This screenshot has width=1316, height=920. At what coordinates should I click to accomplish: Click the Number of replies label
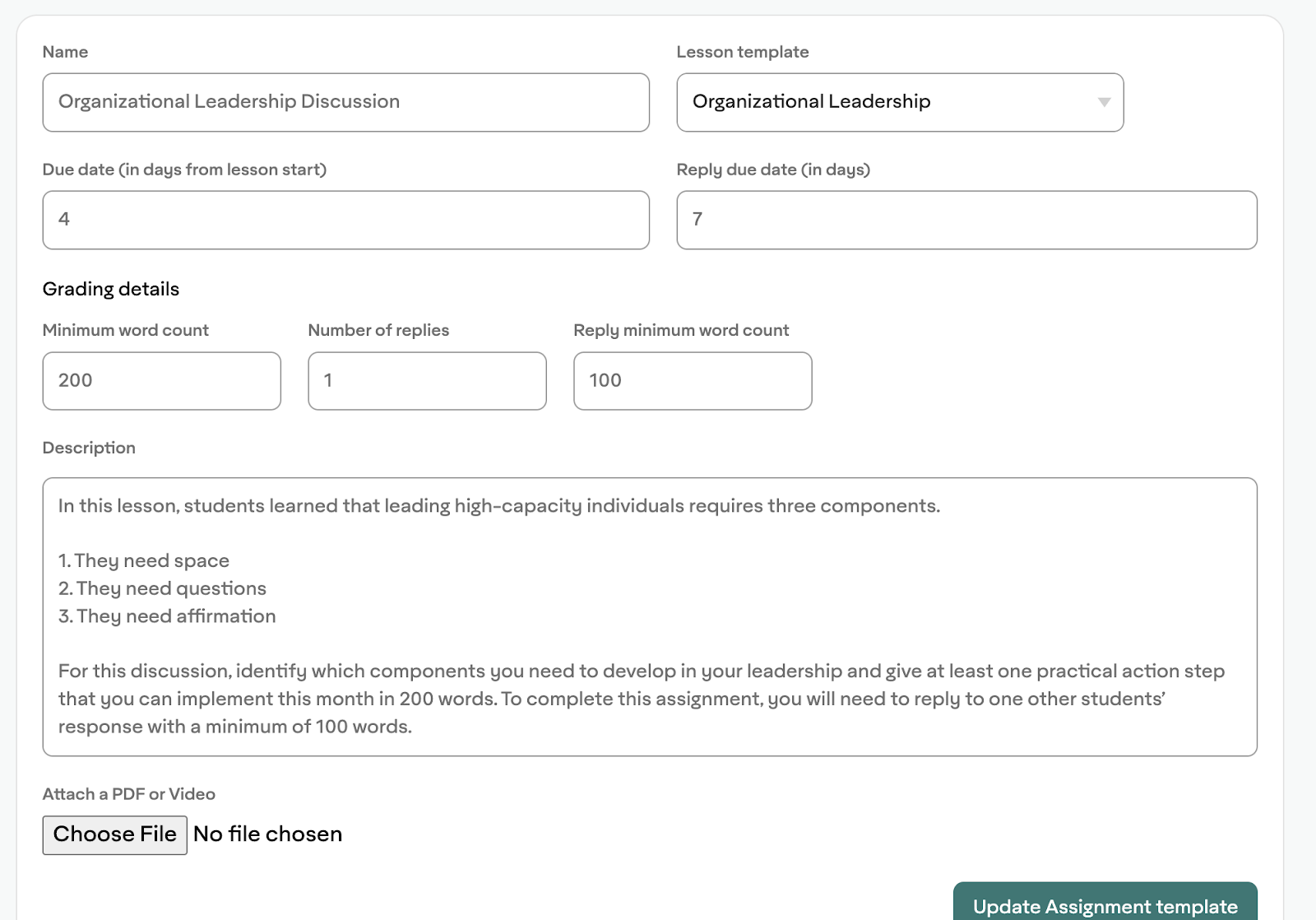pos(378,330)
